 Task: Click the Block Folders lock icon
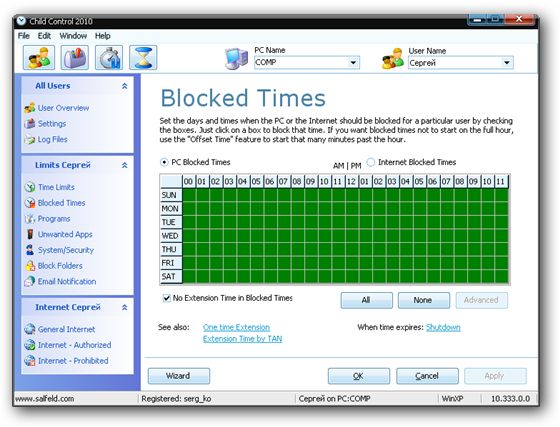[30, 266]
